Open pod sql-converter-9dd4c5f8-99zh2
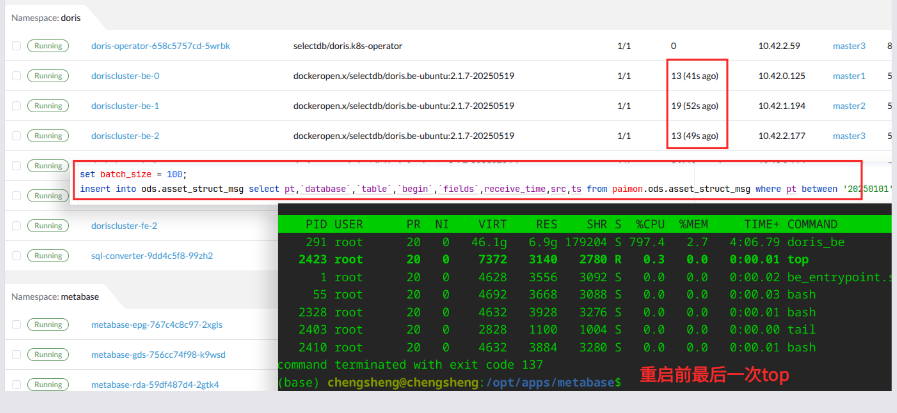 point(152,256)
